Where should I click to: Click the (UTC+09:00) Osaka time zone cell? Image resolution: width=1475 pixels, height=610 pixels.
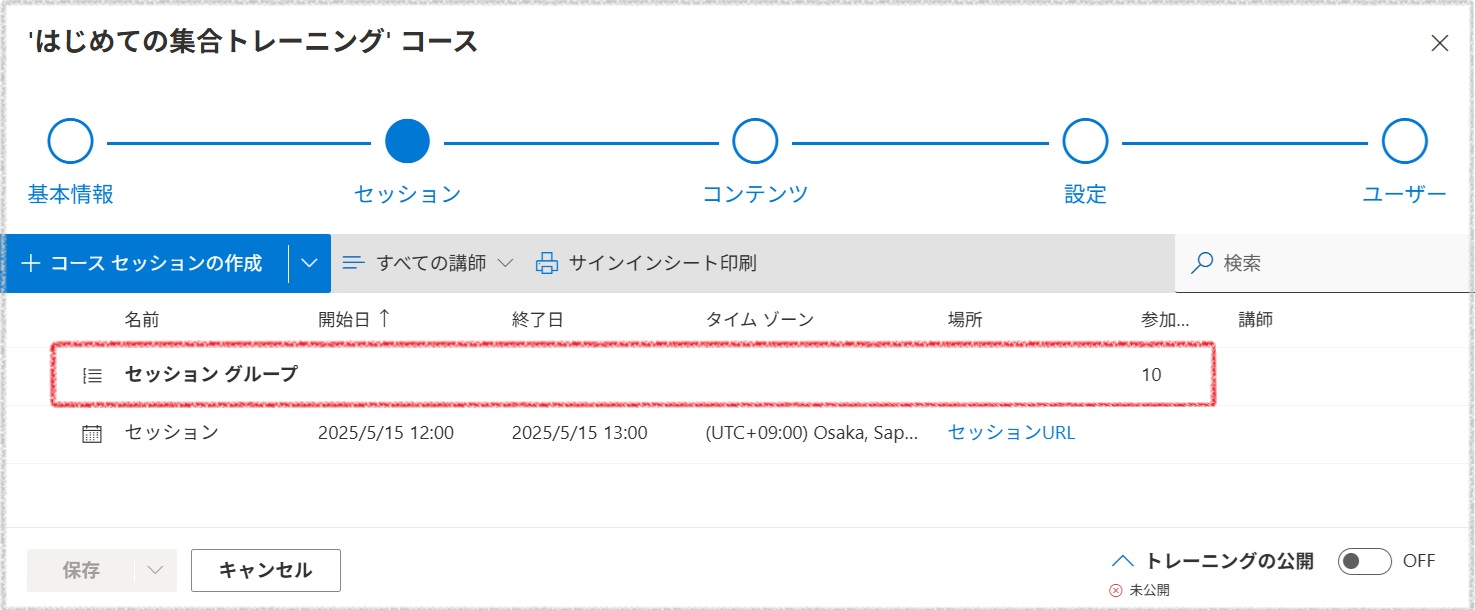812,433
